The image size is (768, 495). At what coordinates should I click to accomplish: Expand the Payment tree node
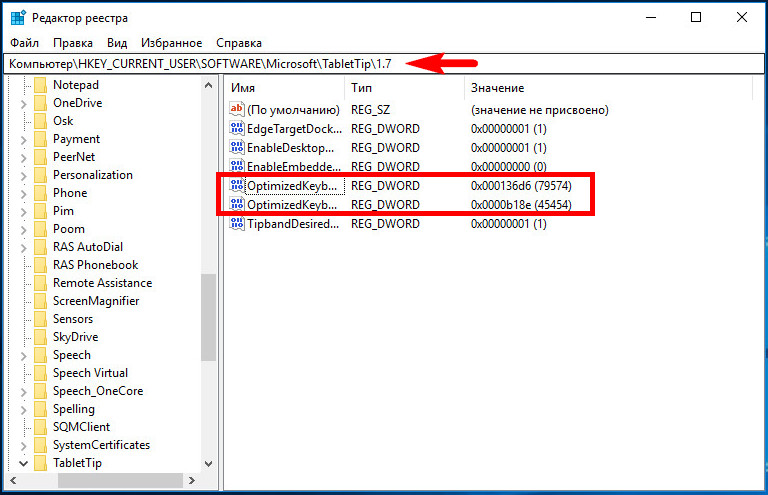click(24, 140)
